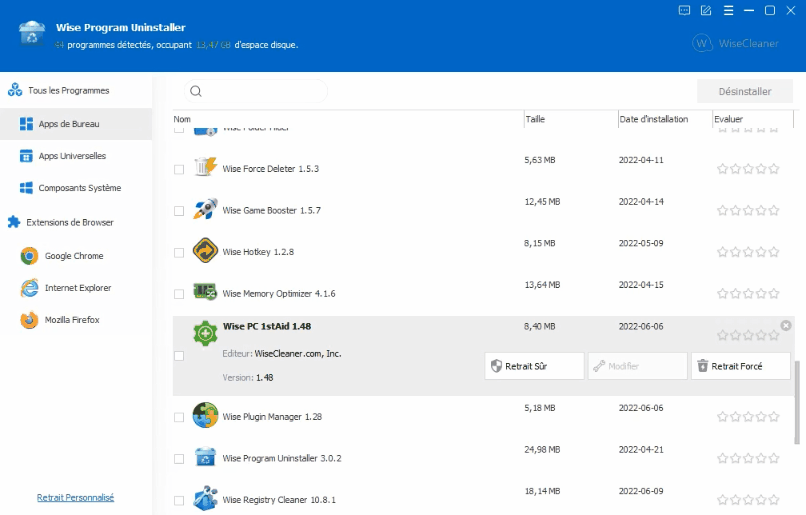Screen dimensions: 806x515
Task: Rate Wise Hotkey with one star
Action: (722, 252)
